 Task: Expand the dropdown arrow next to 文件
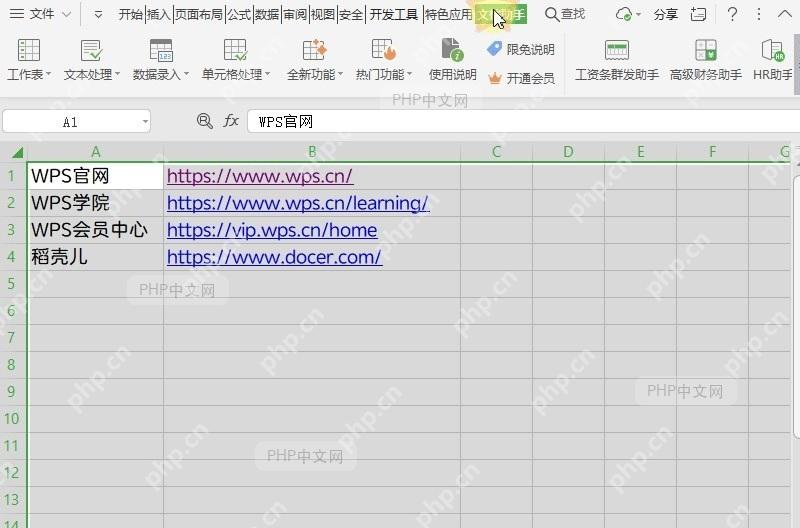pos(66,15)
